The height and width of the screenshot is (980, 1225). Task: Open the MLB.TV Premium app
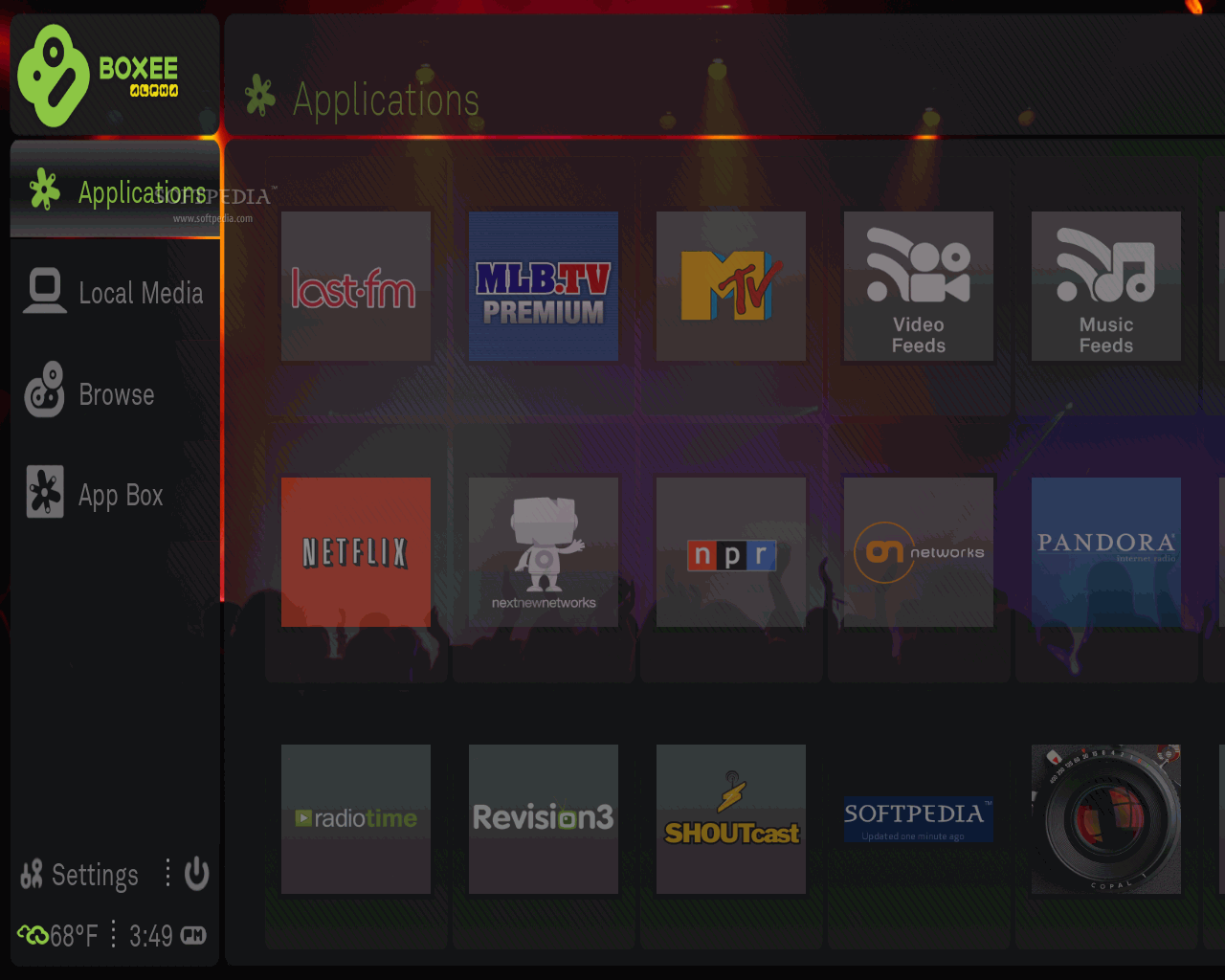click(544, 286)
